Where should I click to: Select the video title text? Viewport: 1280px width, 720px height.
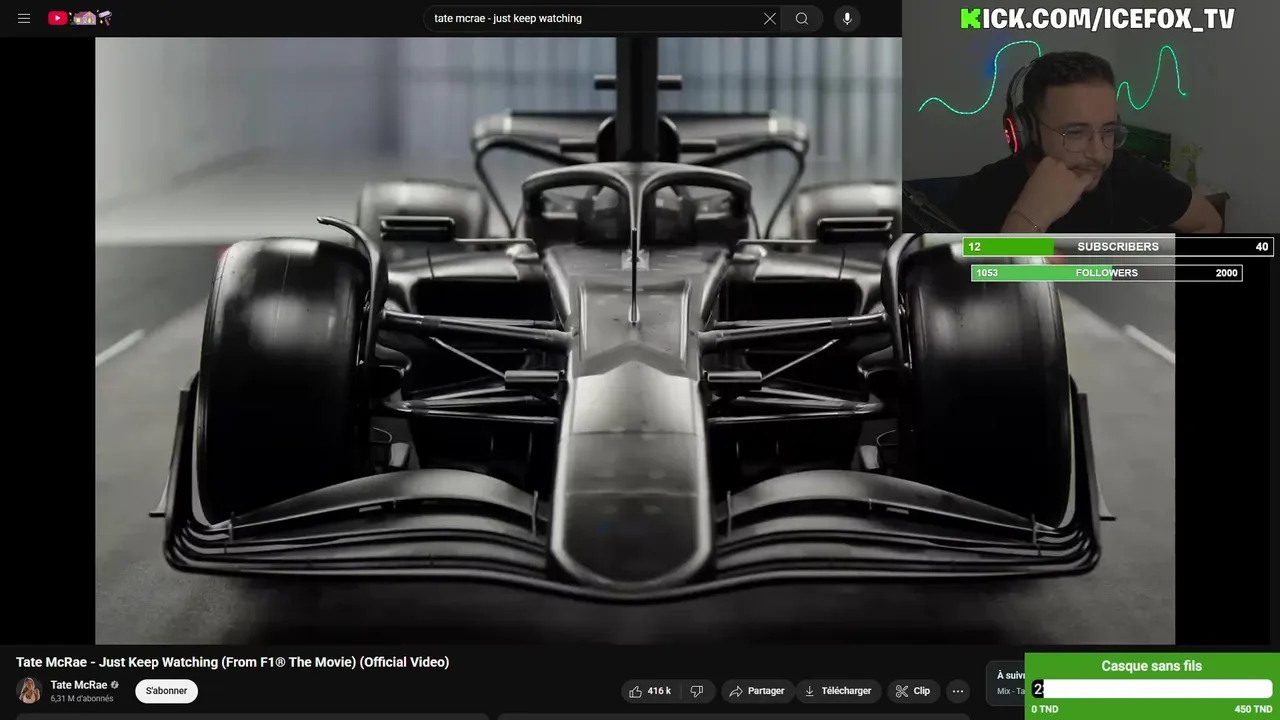(233, 662)
